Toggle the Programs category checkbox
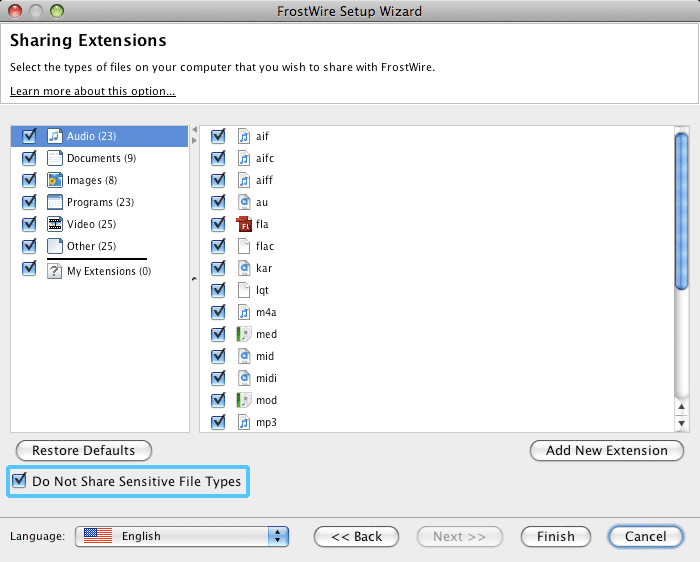The height and width of the screenshot is (562, 700). coord(29,202)
